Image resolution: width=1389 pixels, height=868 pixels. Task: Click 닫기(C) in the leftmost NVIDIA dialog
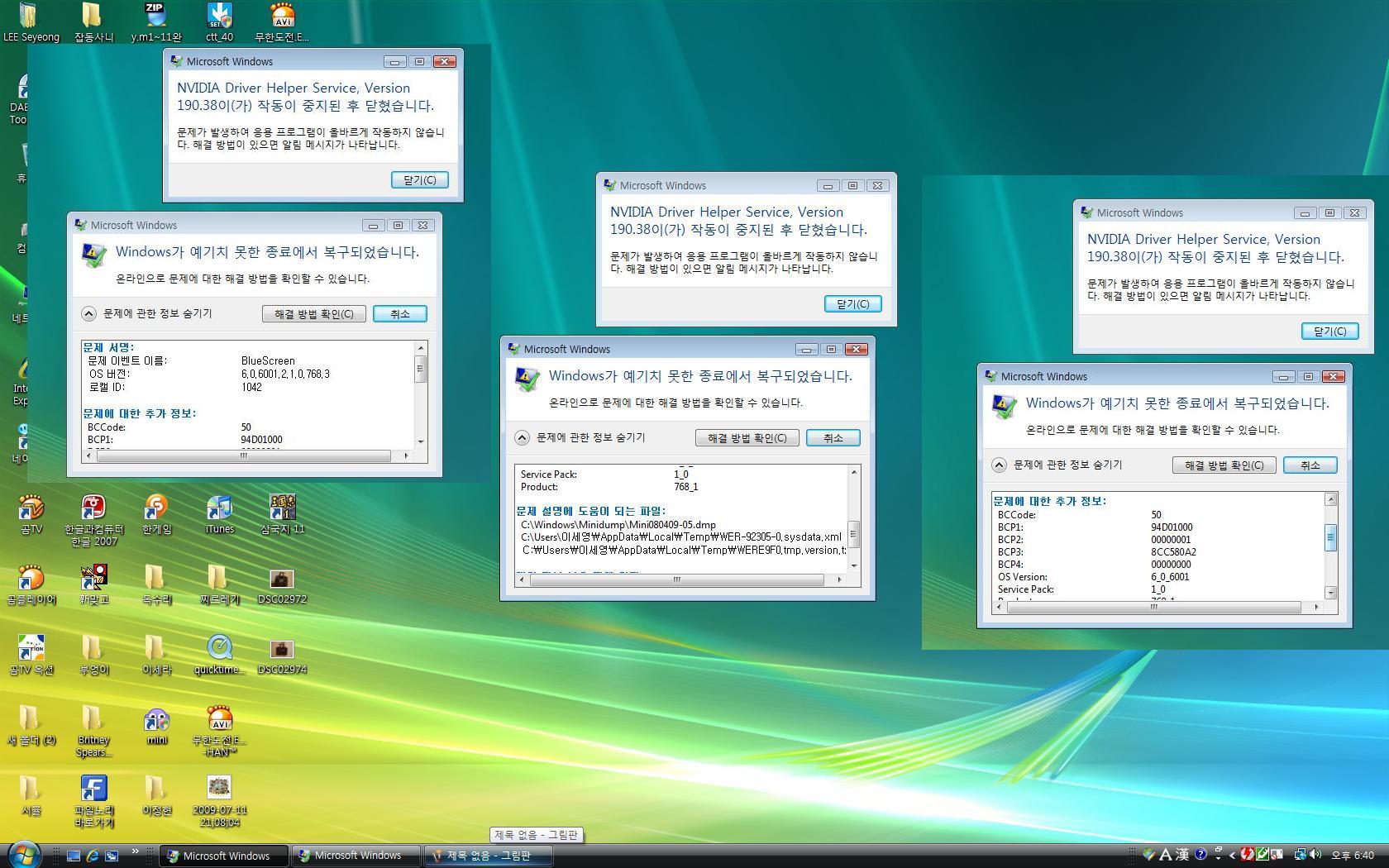(x=420, y=180)
